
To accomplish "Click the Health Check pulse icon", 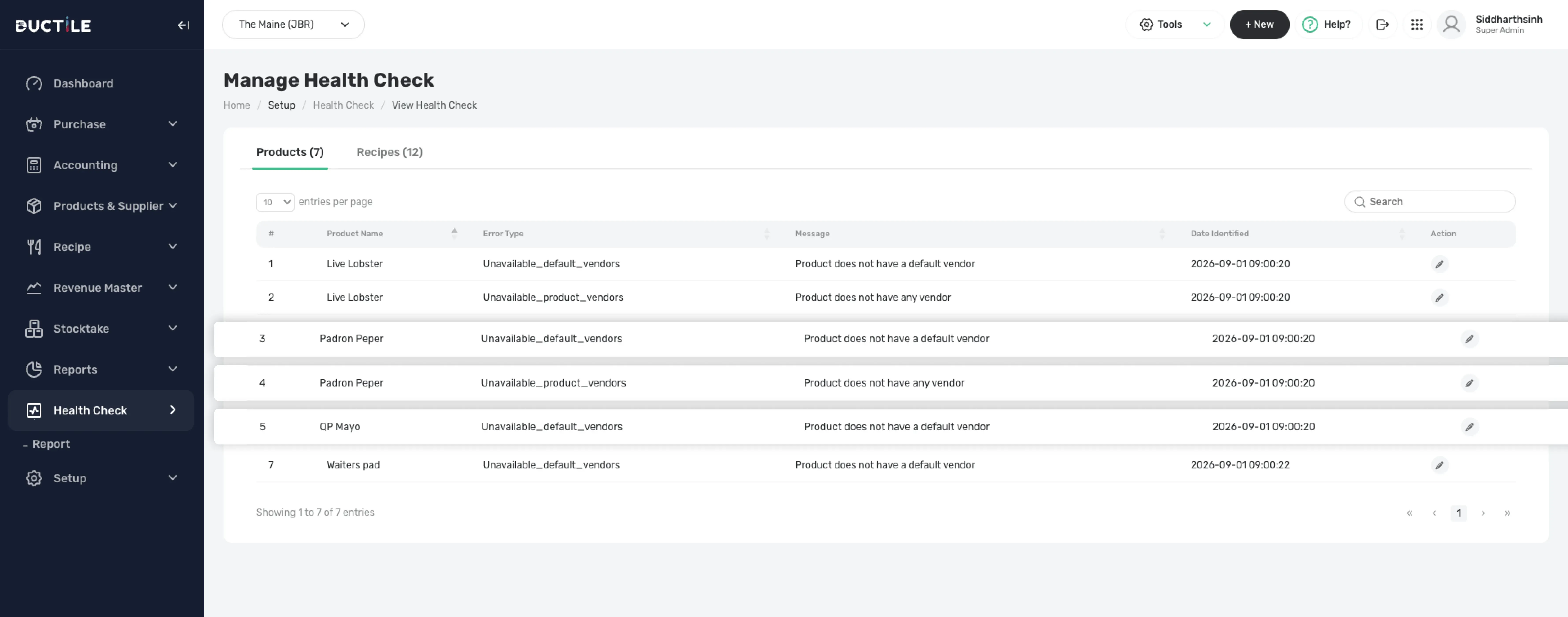I will click(x=34, y=411).
